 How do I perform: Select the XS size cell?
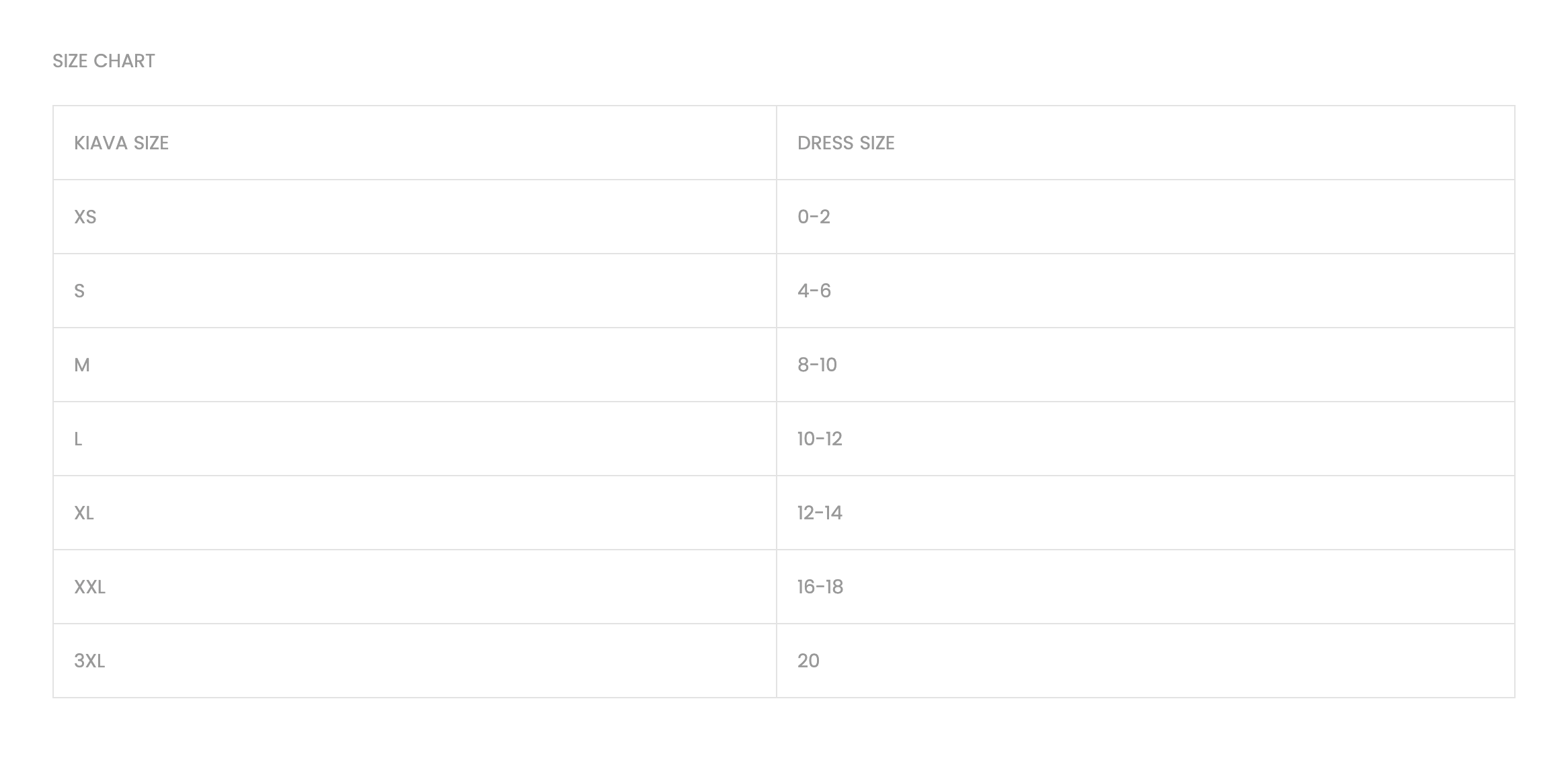[x=85, y=217]
